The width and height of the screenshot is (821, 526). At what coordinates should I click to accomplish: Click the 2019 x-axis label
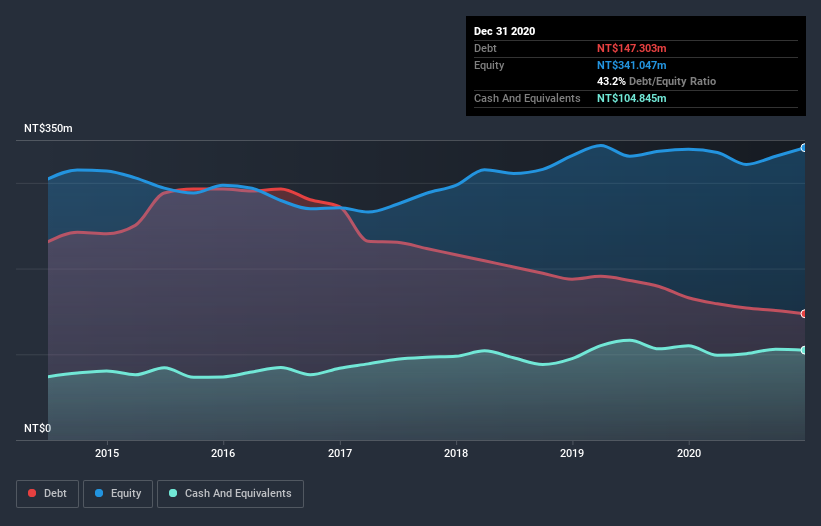click(x=572, y=453)
